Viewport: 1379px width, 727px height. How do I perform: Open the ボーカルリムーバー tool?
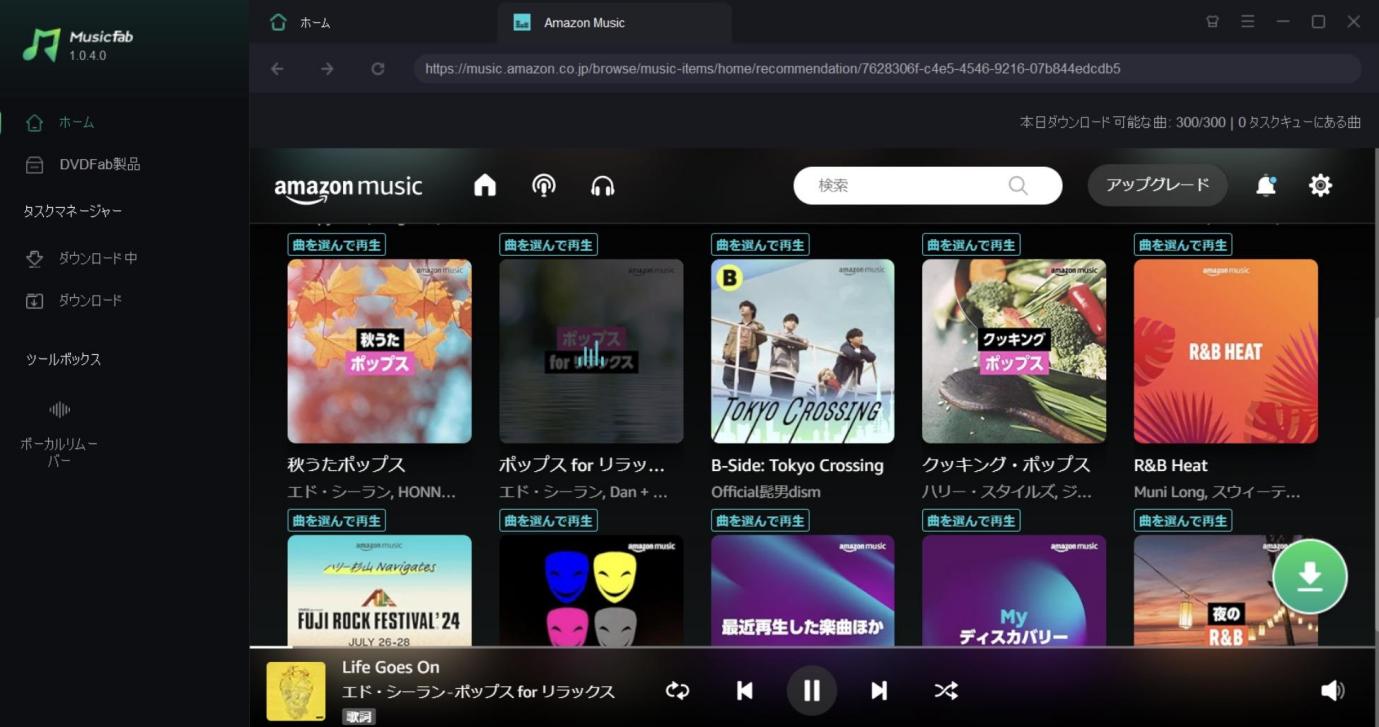click(x=59, y=432)
